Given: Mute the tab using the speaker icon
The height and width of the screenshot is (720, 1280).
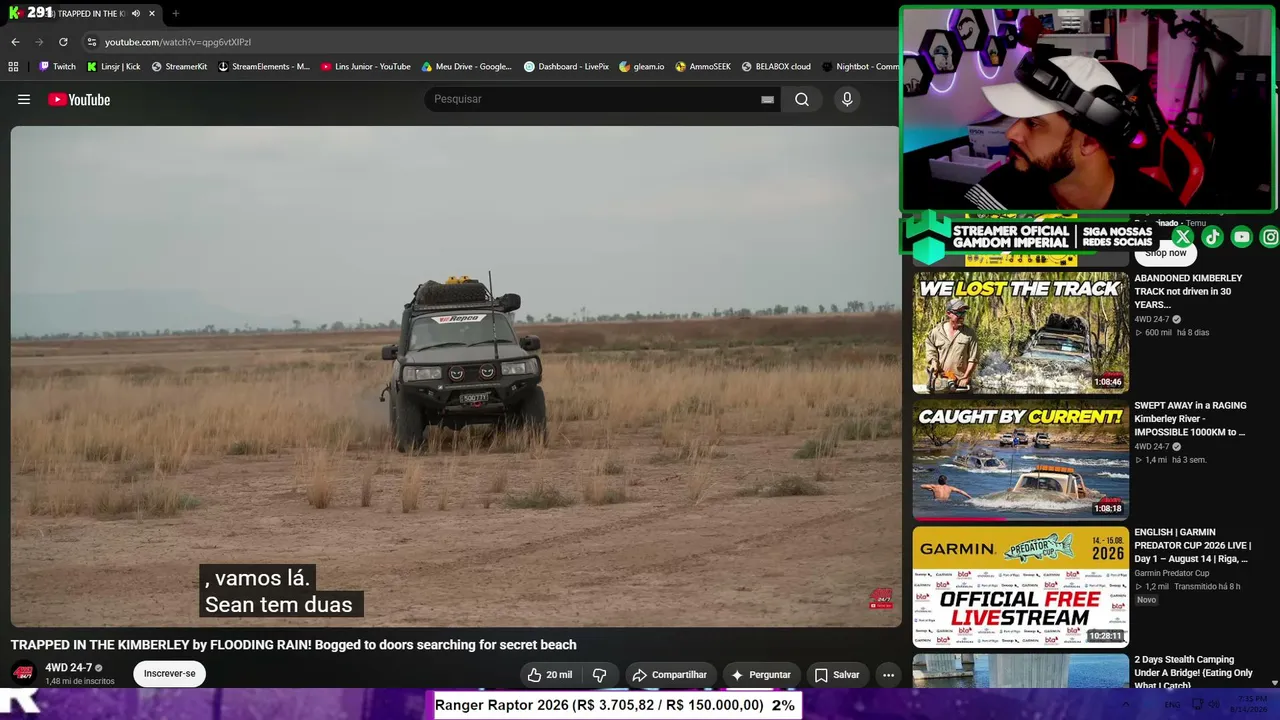Looking at the screenshot, I should 136,14.
